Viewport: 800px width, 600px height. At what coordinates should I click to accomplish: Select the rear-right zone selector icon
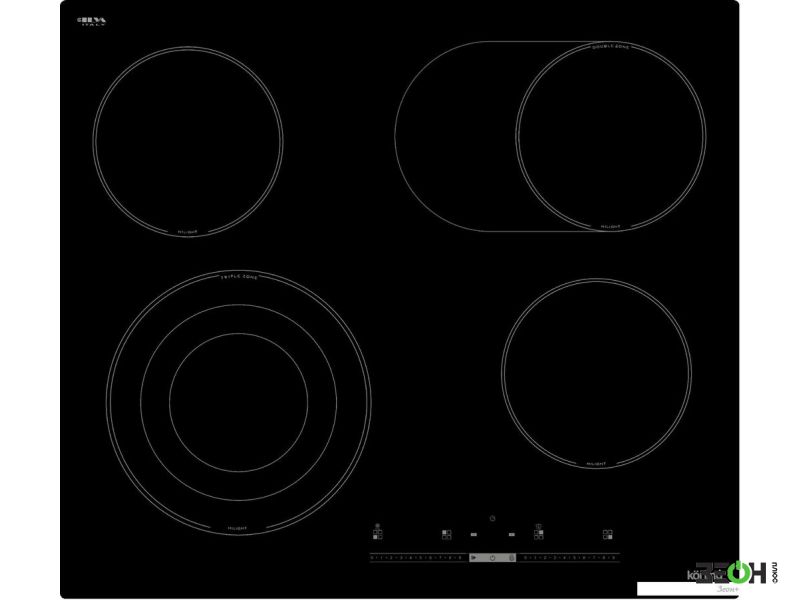click(539, 535)
